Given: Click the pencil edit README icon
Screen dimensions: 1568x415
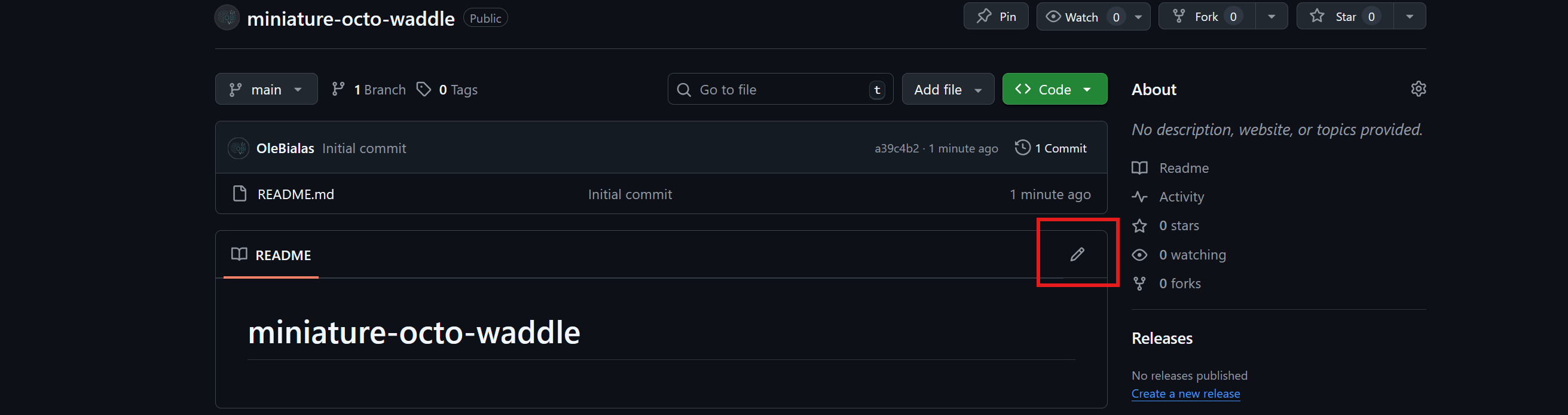Looking at the screenshot, I should (x=1077, y=254).
